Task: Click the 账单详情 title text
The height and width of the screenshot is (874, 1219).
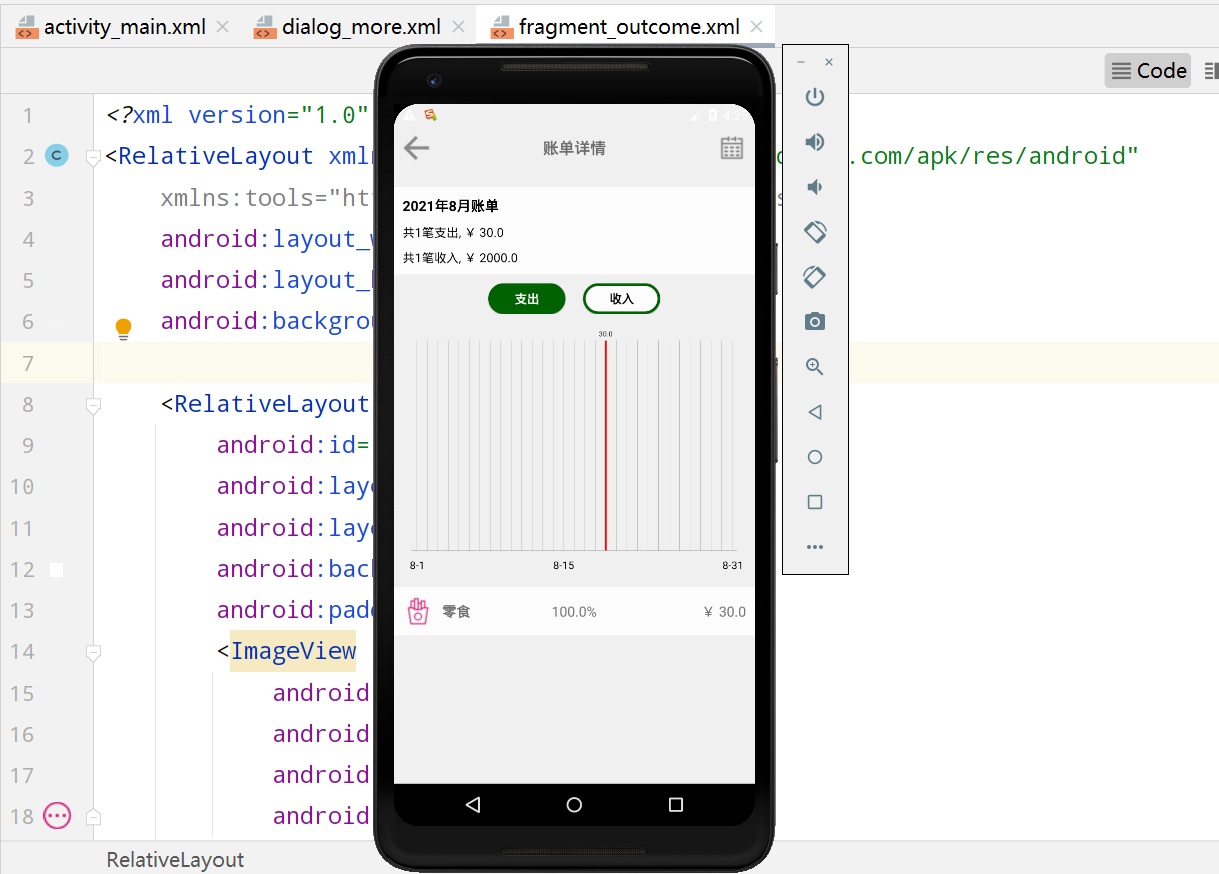Action: pos(574,148)
